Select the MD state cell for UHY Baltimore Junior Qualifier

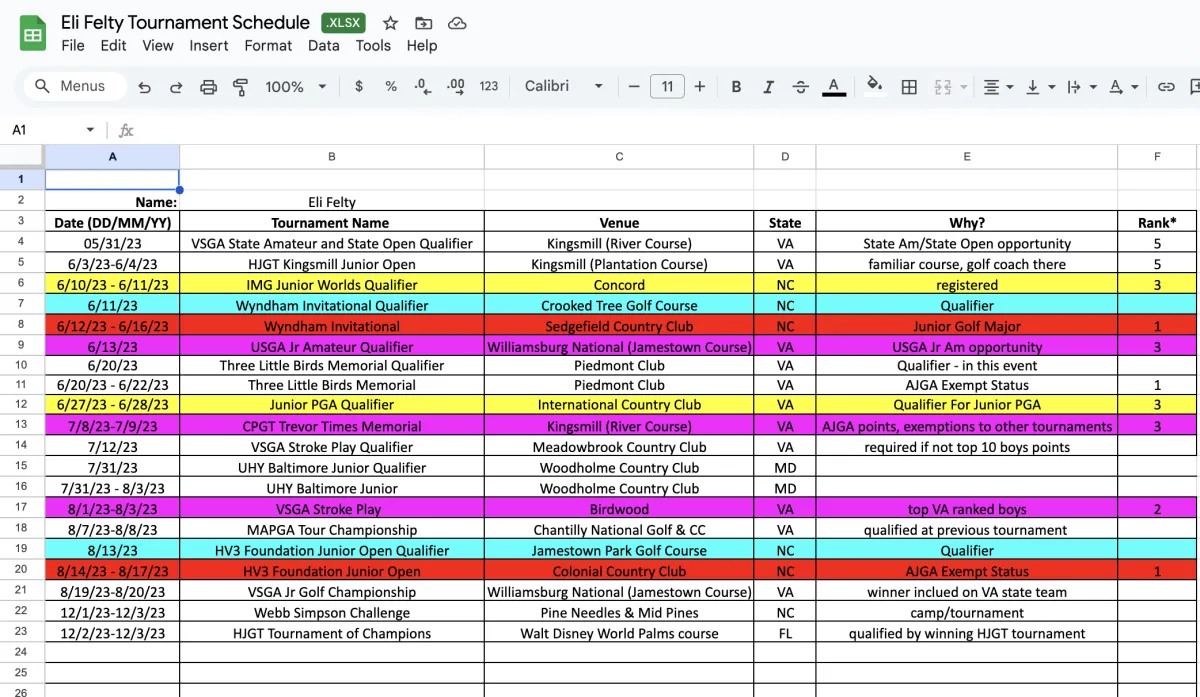click(785, 468)
